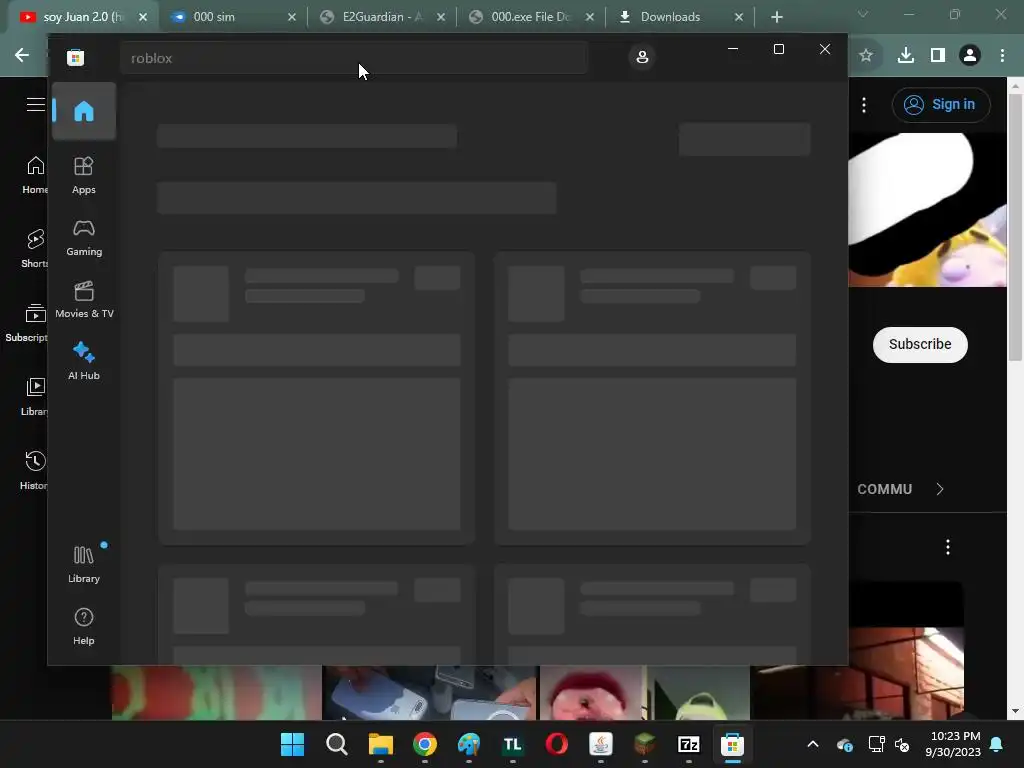
Task: Open 7-Zip from the taskbar
Action: click(x=688, y=744)
